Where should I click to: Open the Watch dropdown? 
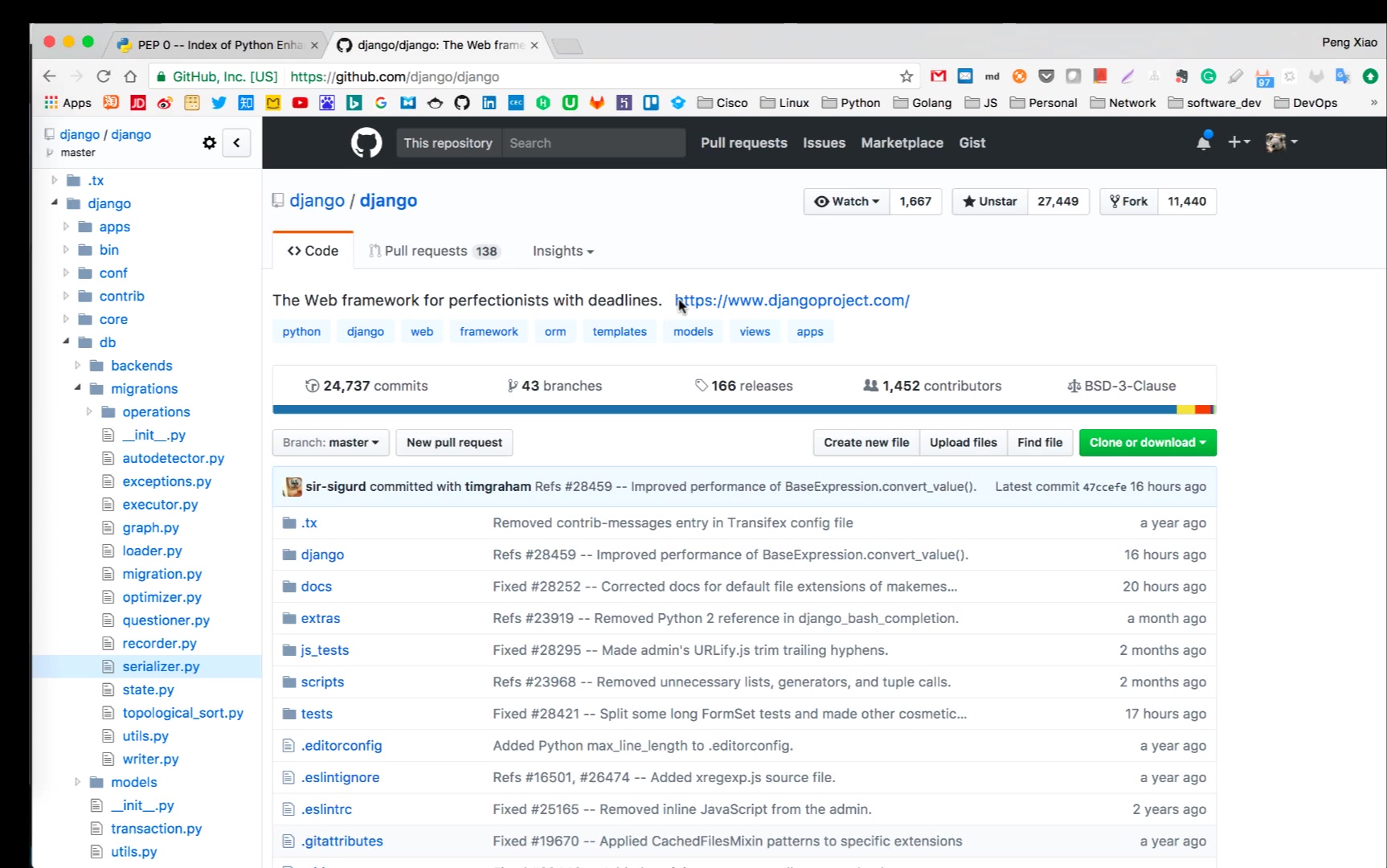point(847,202)
